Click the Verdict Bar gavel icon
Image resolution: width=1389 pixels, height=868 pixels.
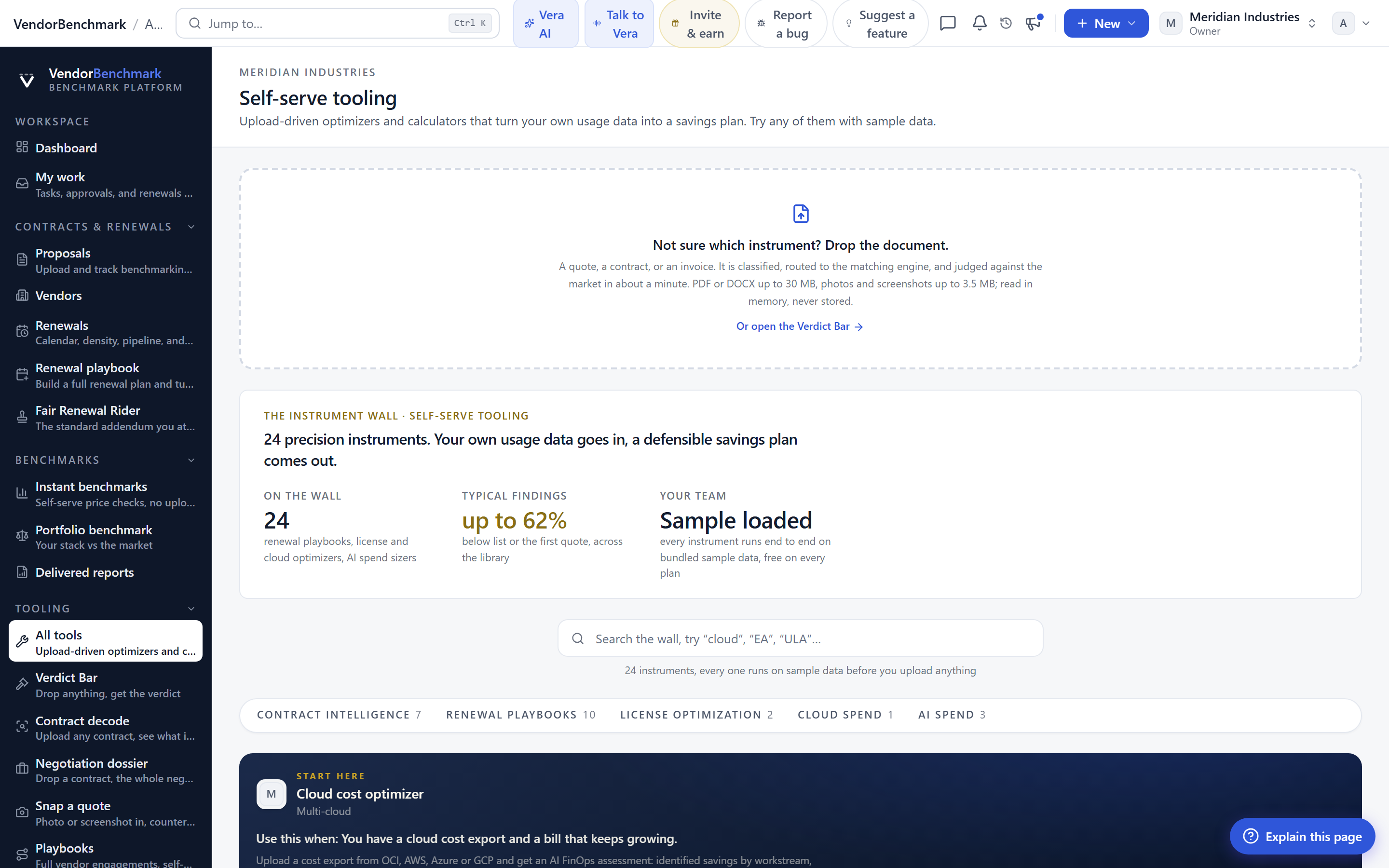22,684
